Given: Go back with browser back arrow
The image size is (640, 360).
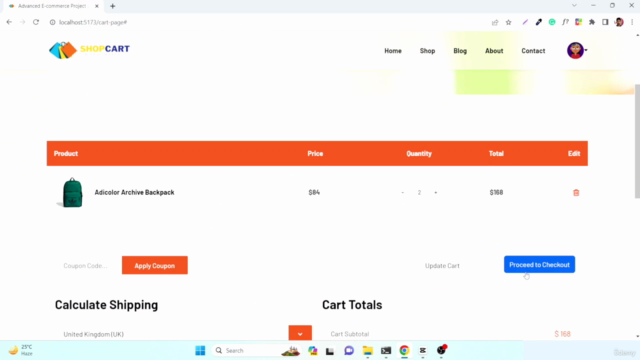Looking at the screenshot, I should tap(9, 22).
